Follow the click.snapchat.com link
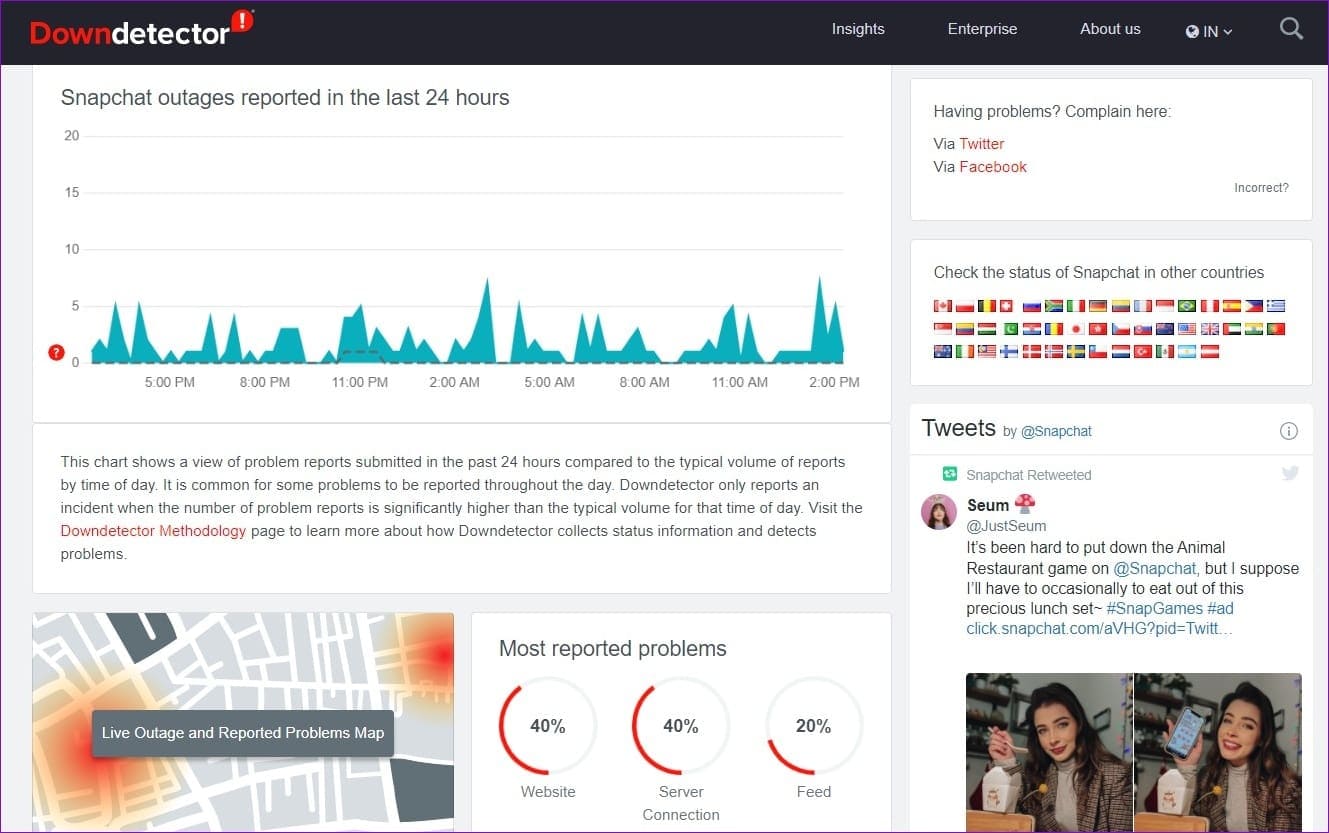The image size is (1329, 833). click(1099, 629)
